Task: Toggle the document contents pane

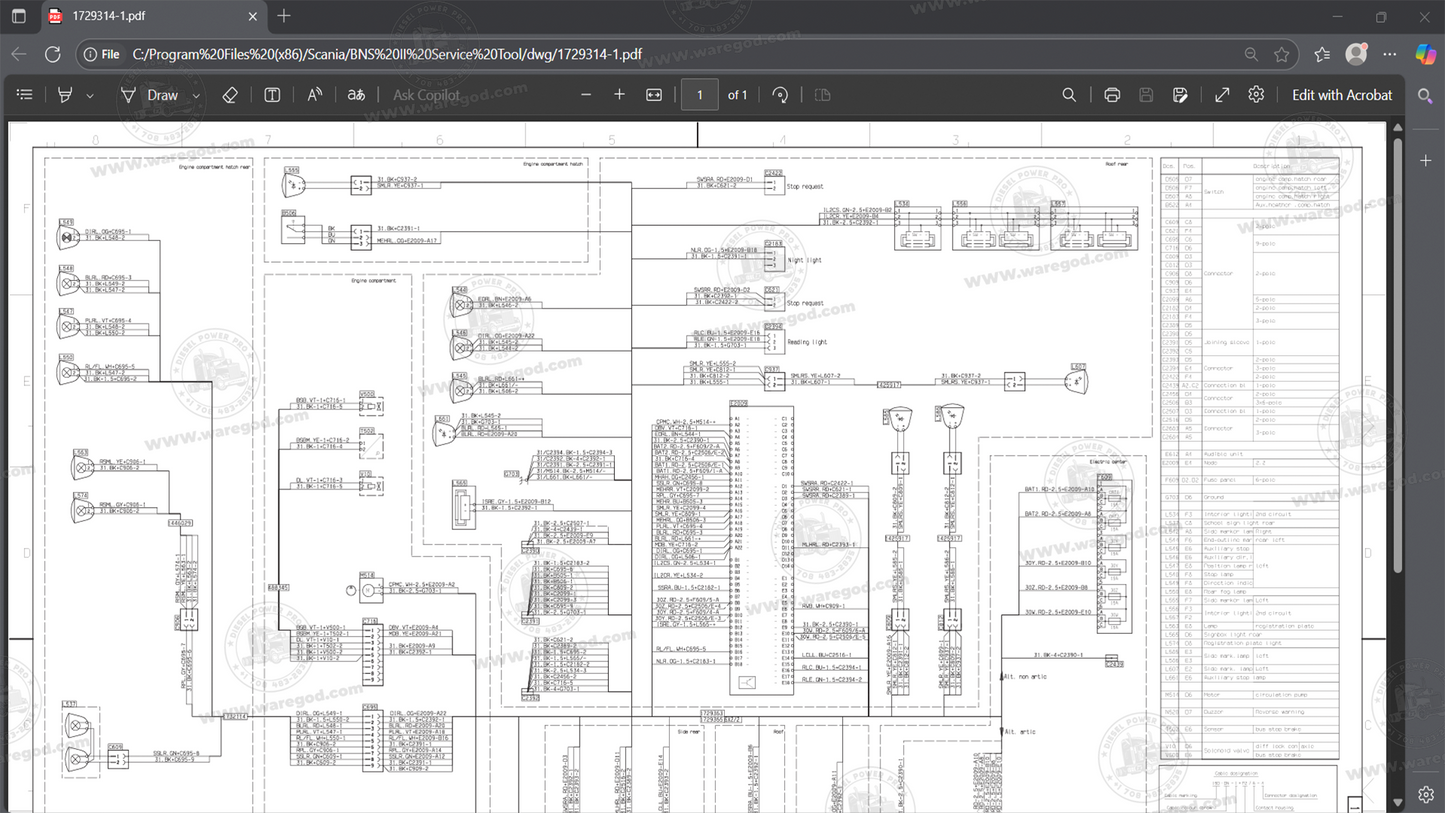Action: [x=25, y=94]
